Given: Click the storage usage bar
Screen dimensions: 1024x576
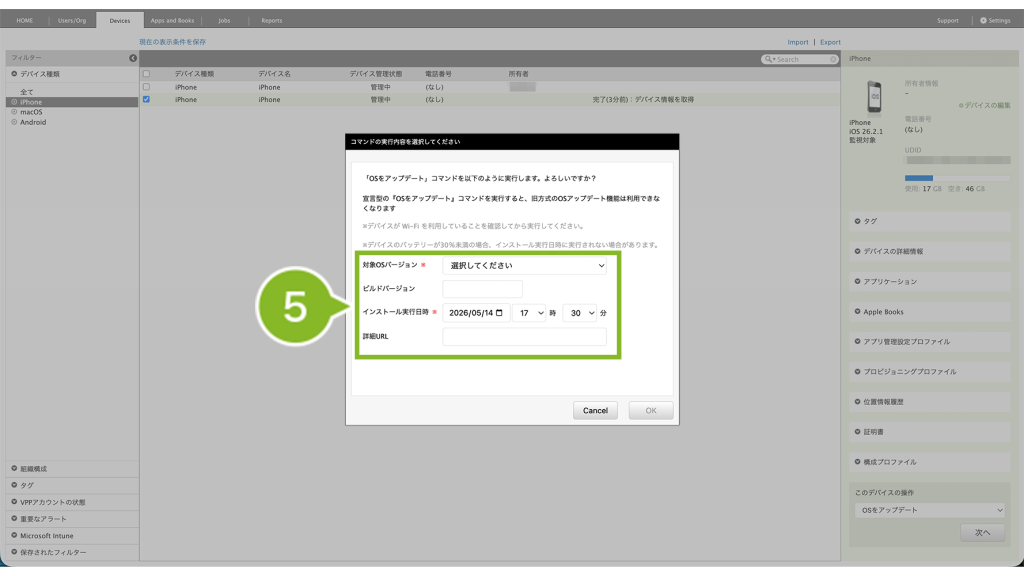Looking at the screenshot, I should point(957,178).
